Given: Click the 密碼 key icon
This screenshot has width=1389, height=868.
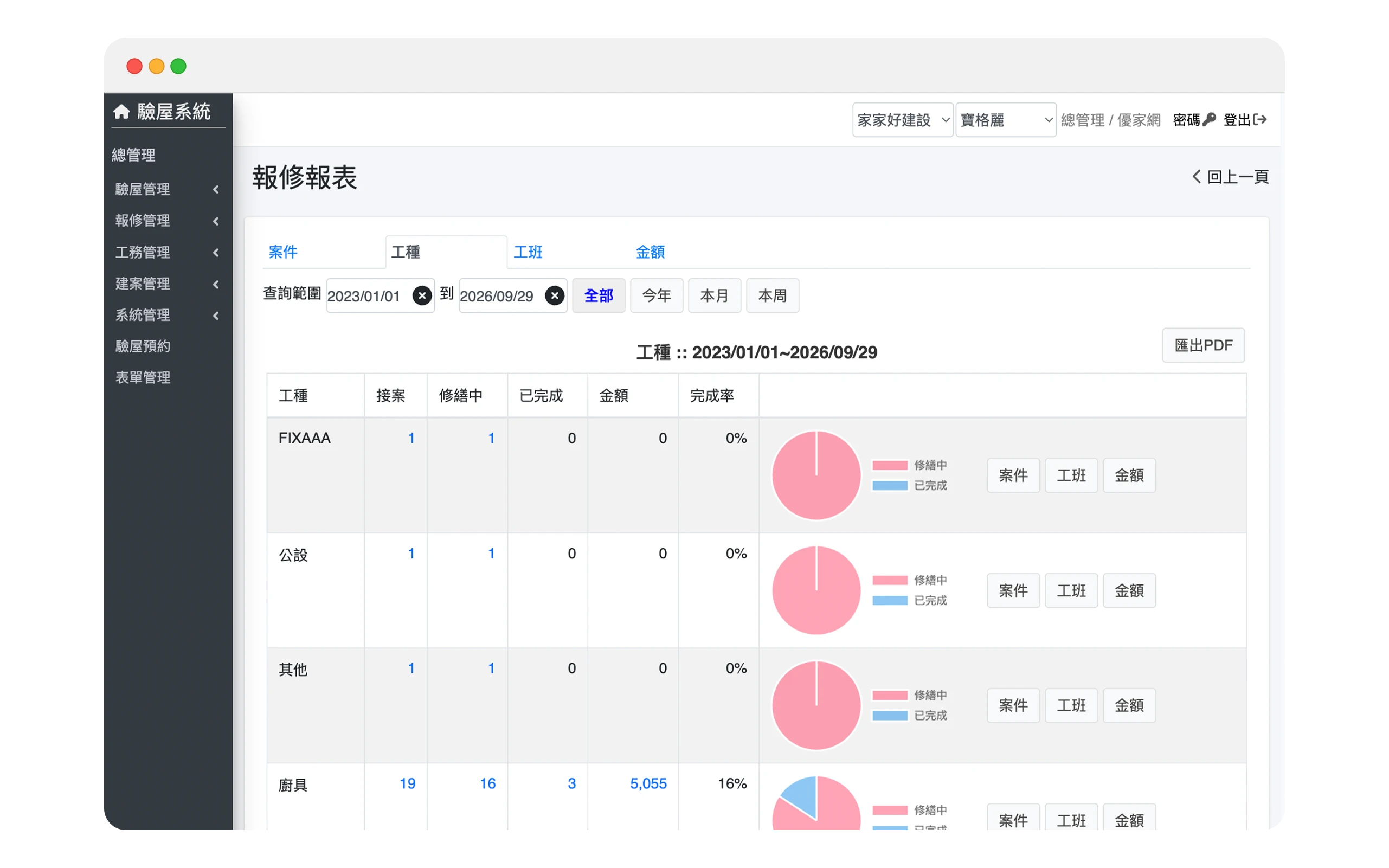Looking at the screenshot, I should pos(1209,119).
